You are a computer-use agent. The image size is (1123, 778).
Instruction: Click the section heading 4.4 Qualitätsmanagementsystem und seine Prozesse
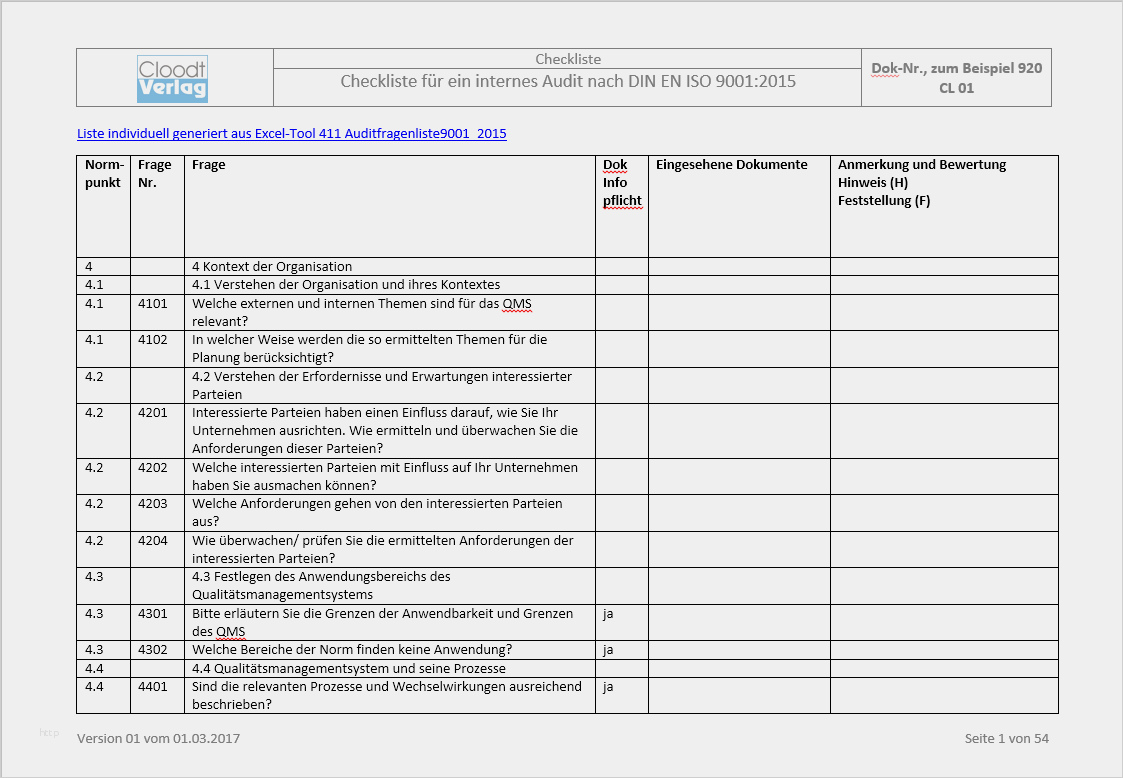tap(349, 668)
